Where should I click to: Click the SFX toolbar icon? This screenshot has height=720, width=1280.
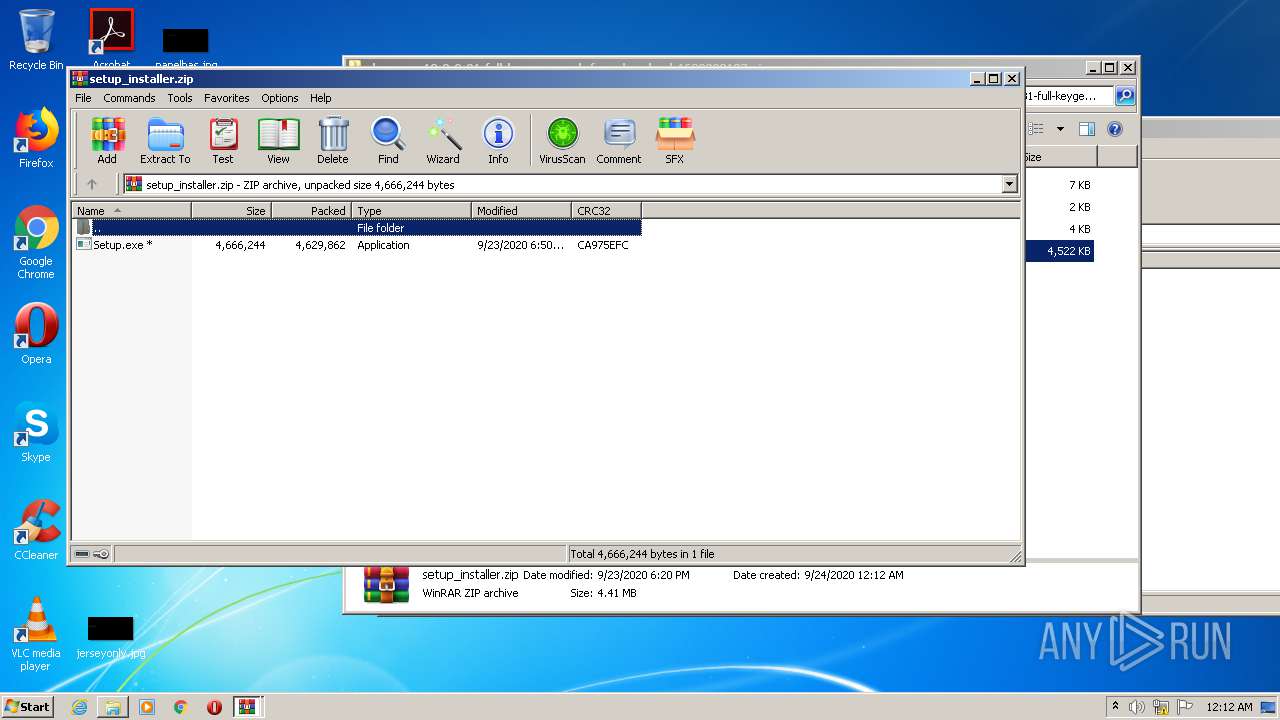point(675,140)
